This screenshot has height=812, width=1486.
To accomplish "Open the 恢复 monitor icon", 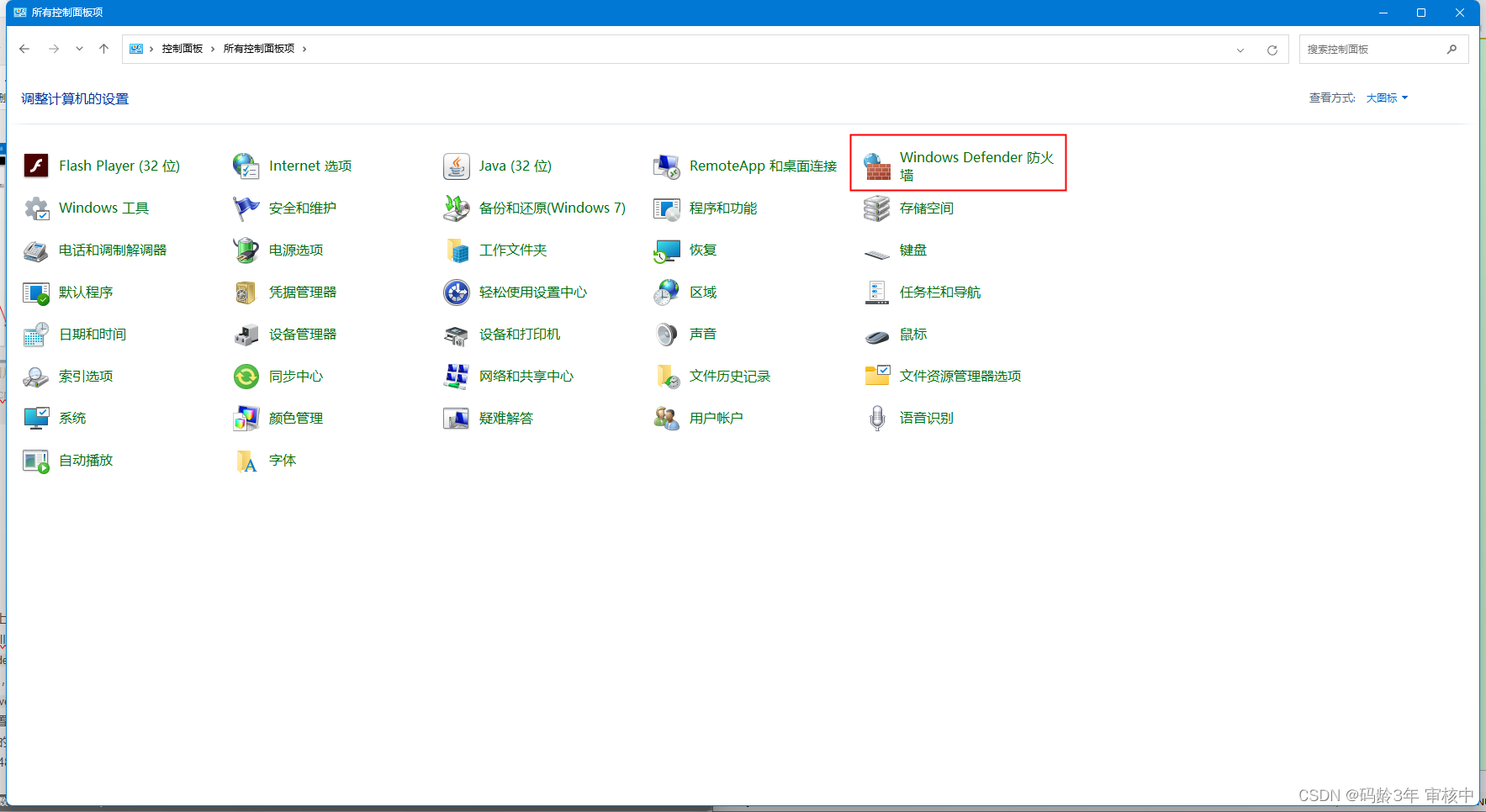I will [x=667, y=250].
